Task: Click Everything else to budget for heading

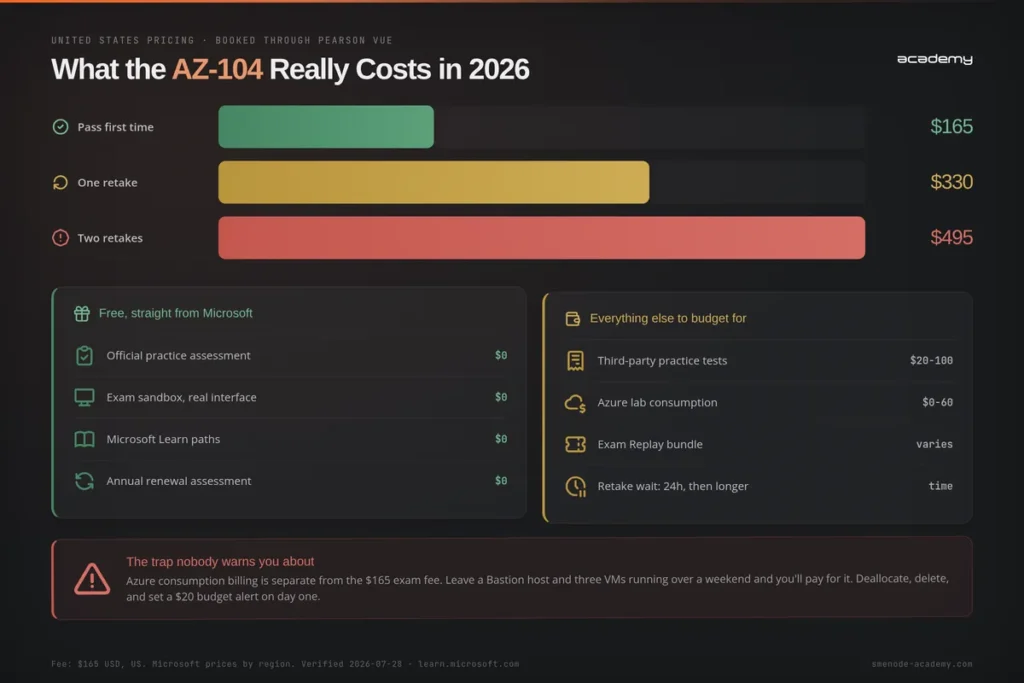Action: [668, 319]
